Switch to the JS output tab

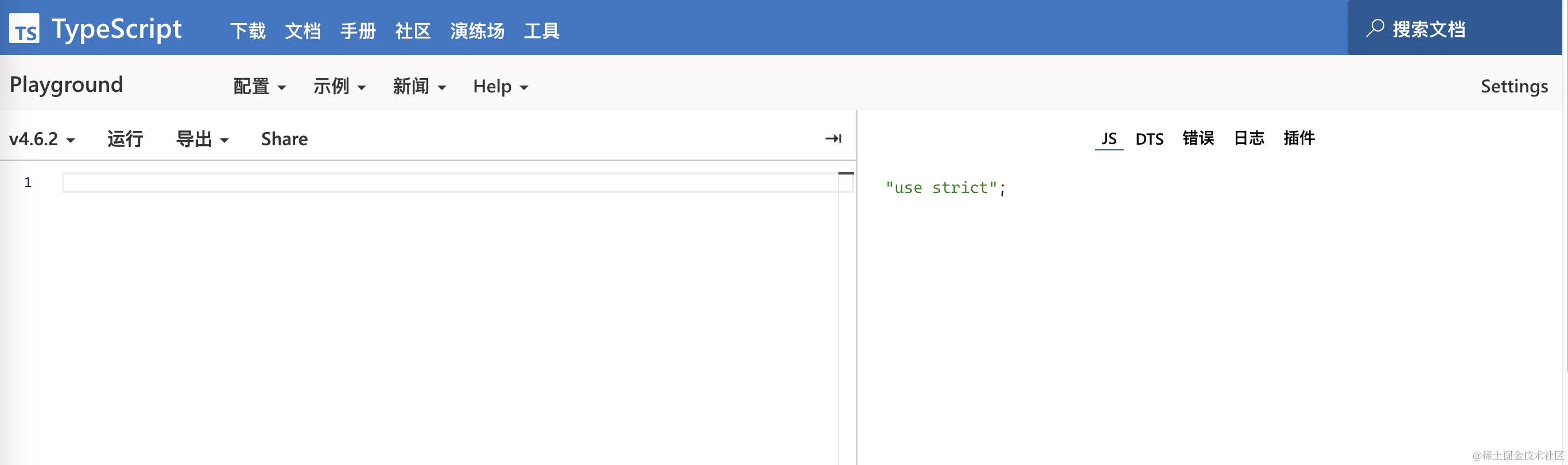[x=1108, y=139]
